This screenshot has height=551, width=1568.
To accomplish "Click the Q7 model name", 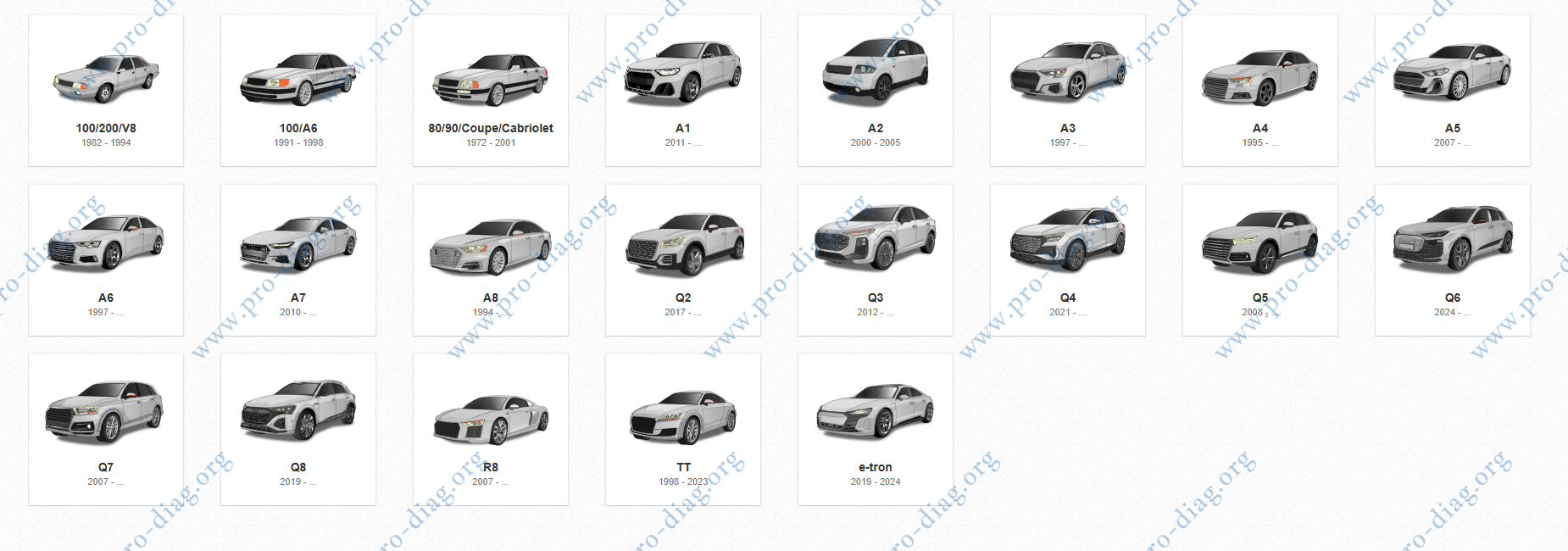I will 106,467.
